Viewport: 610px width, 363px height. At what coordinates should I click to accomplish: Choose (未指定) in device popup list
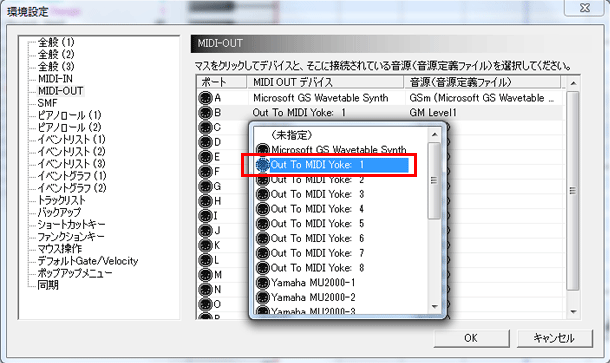coord(292,135)
